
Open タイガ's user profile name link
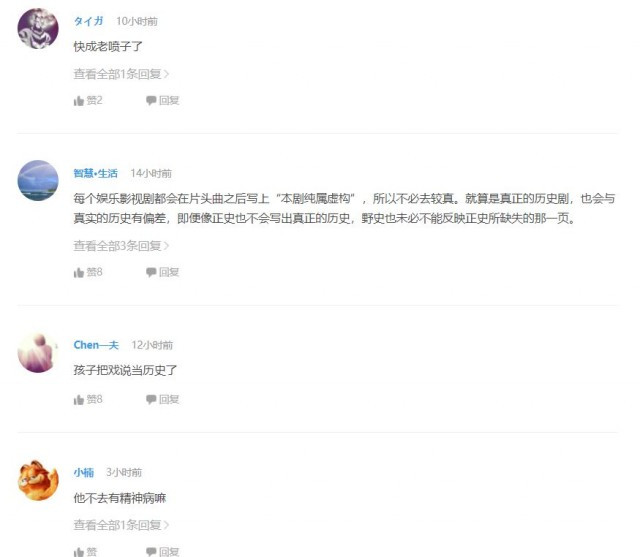click(88, 21)
